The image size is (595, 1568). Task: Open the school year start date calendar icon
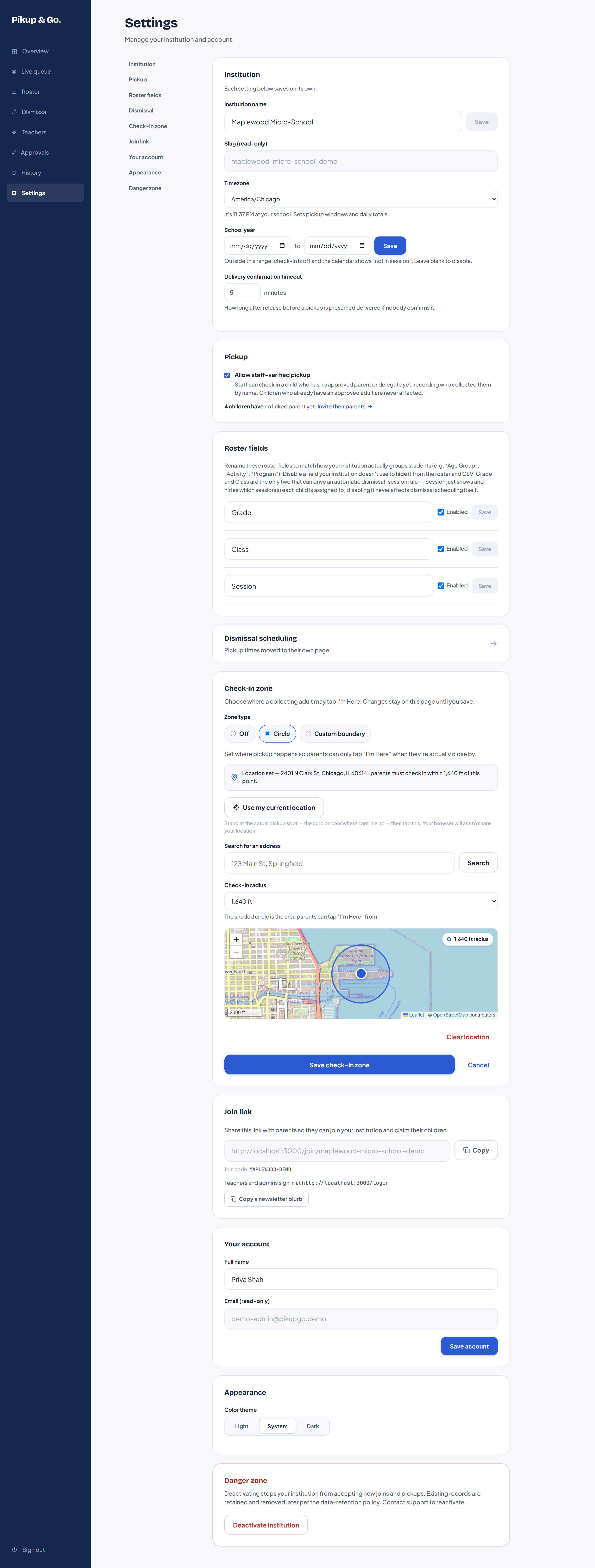[282, 246]
